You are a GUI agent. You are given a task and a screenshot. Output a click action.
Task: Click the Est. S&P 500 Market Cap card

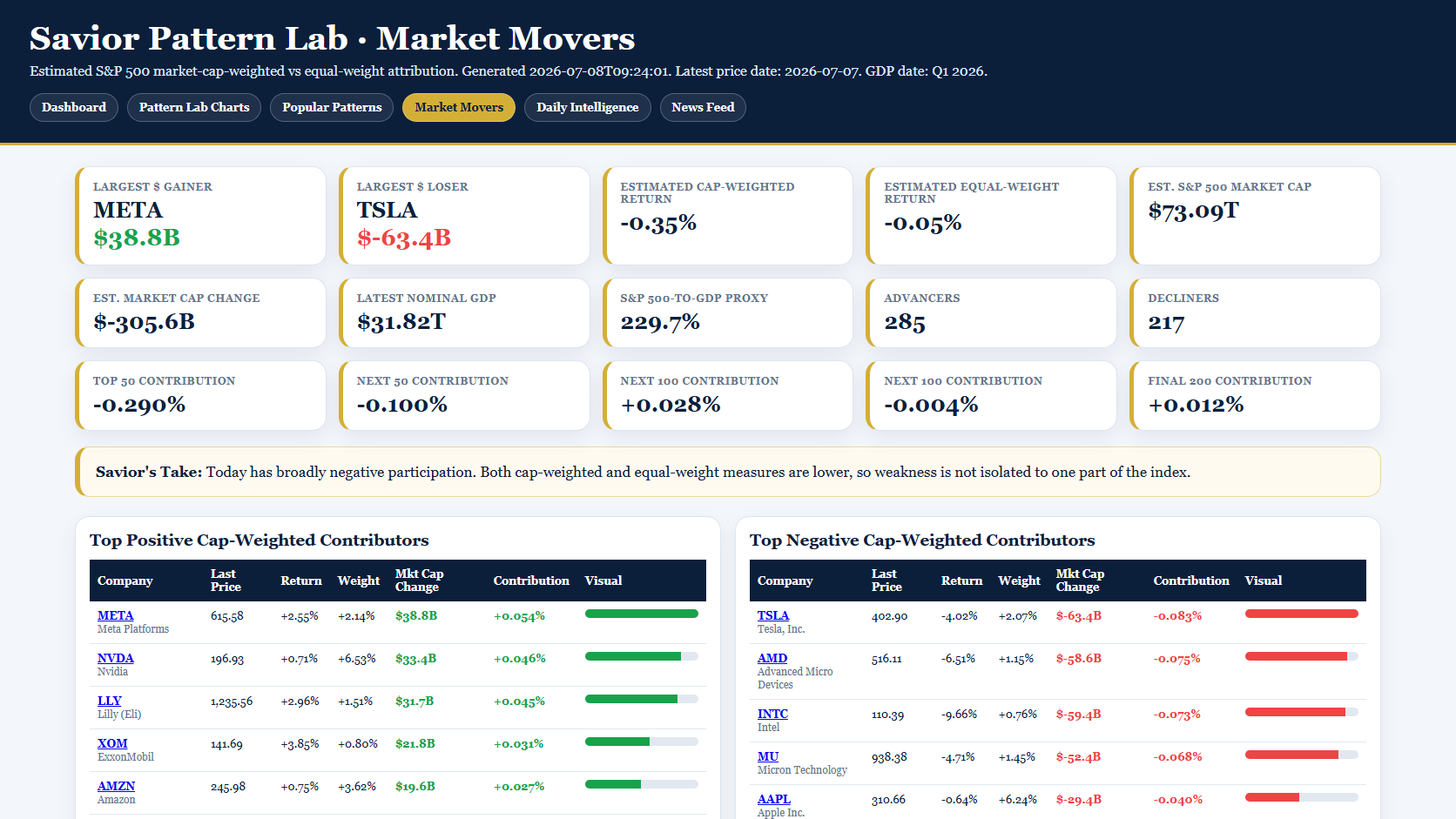[1255, 216]
